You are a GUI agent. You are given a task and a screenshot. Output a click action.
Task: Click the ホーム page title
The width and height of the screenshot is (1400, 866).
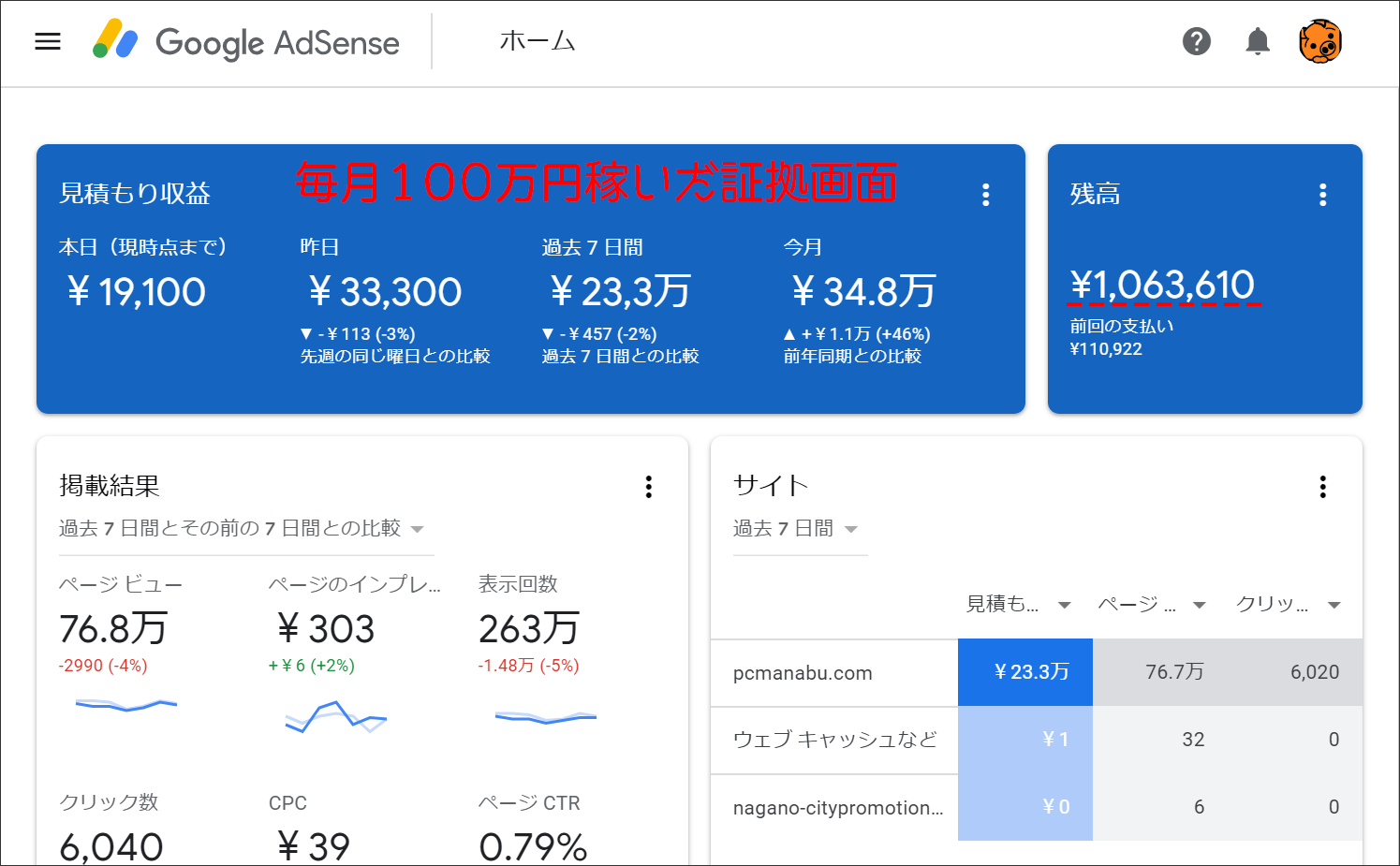(538, 41)
